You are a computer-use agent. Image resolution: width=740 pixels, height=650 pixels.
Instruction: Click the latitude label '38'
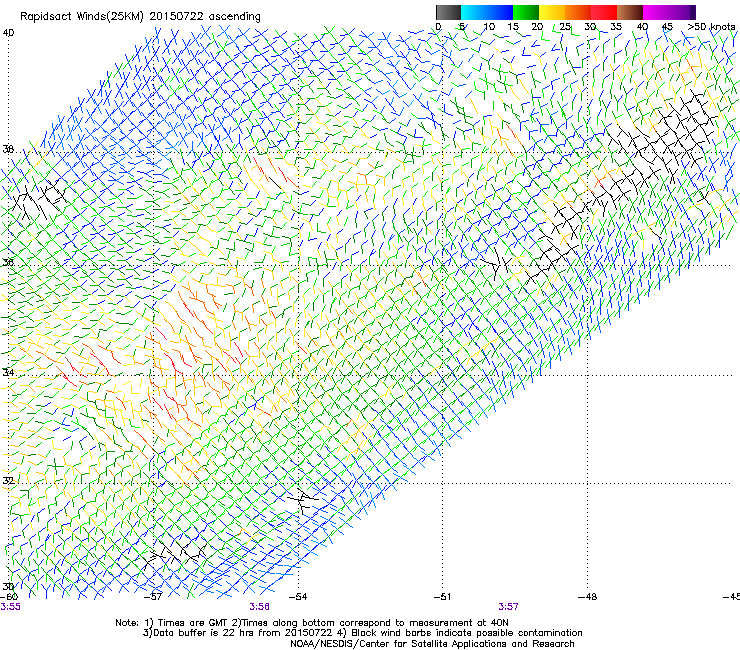8,150
